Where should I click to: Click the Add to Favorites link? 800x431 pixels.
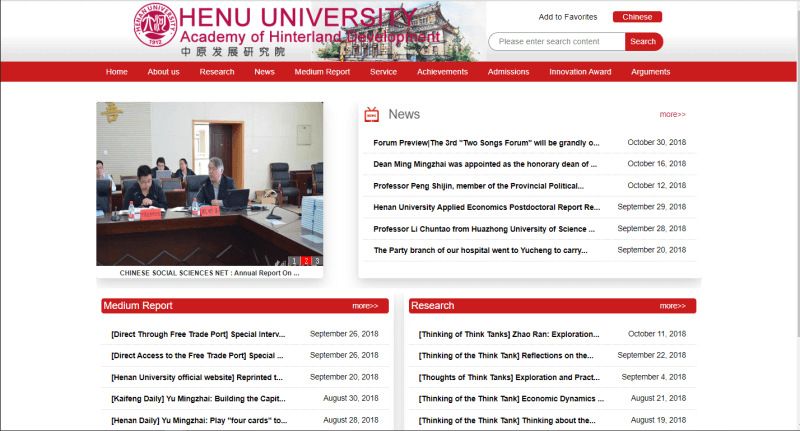[567, 17]
